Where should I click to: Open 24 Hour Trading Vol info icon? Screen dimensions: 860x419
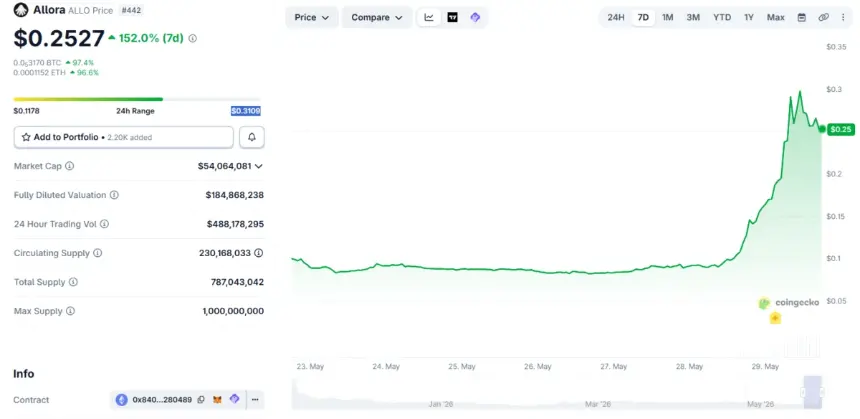point(104,224)
